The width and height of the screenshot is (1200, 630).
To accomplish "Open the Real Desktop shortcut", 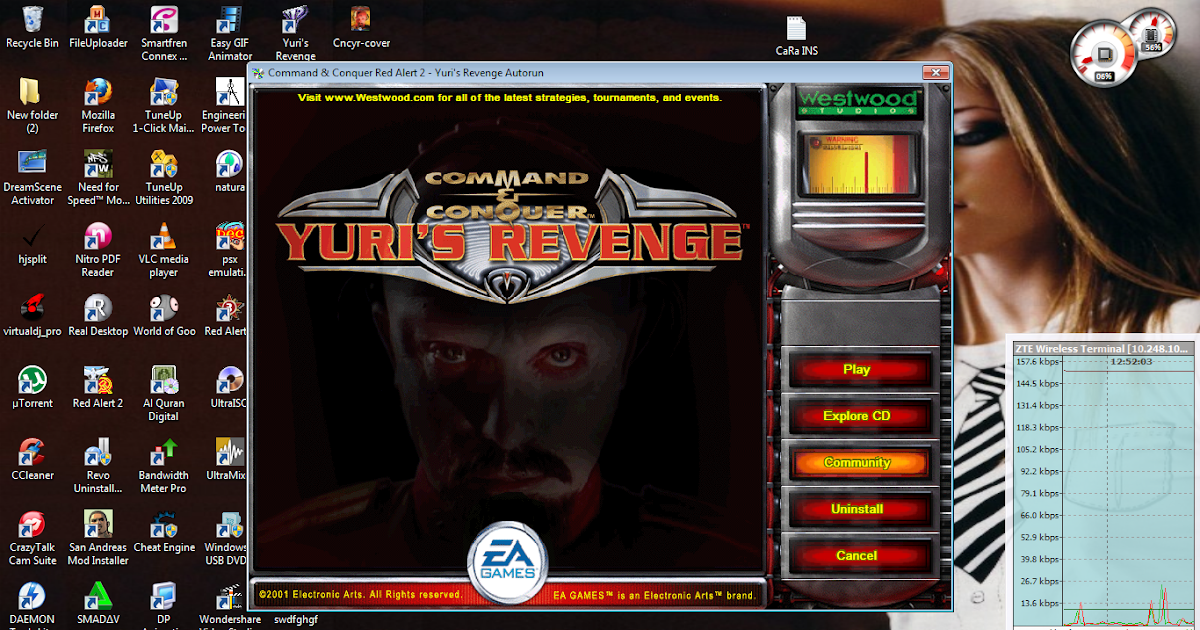I will [x=98, y=315].
